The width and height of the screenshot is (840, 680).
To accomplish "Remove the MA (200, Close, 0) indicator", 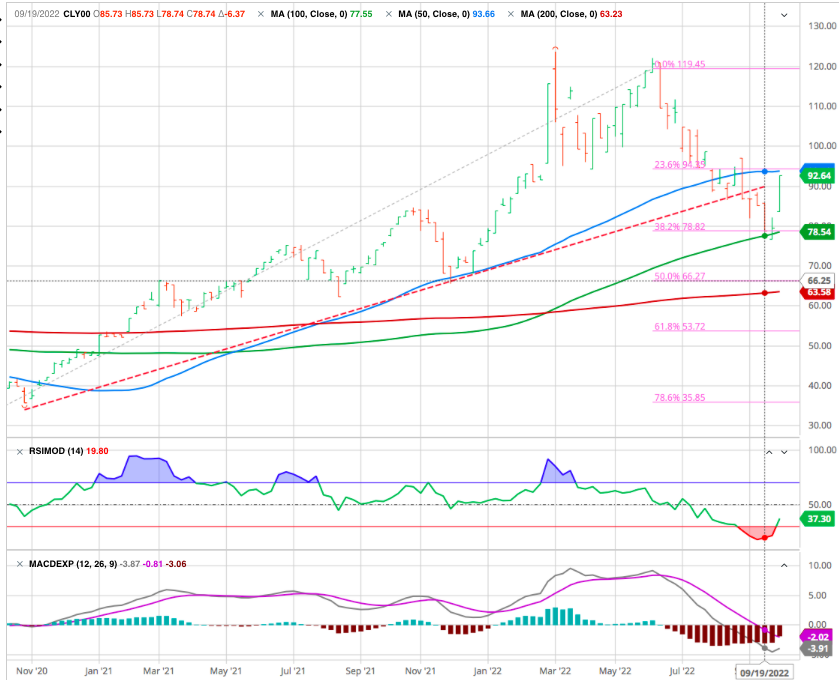I will pyautogui.click(x=512, y=14).
